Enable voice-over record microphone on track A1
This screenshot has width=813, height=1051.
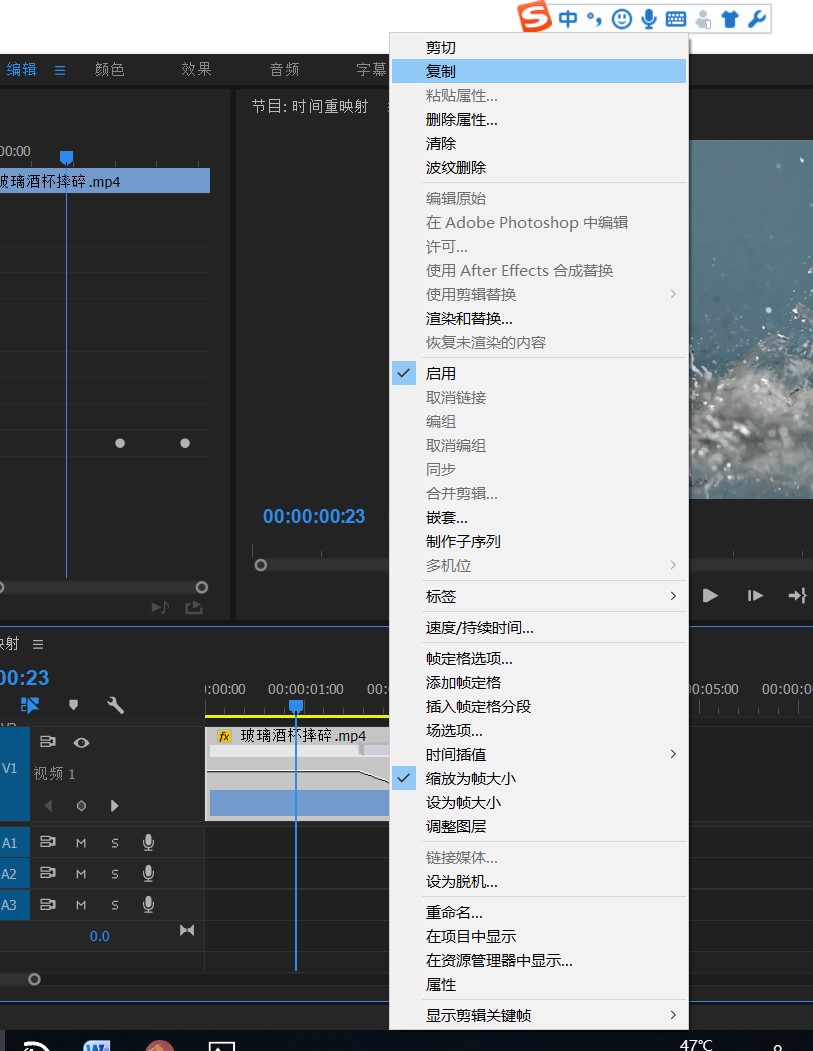[148, 843]
